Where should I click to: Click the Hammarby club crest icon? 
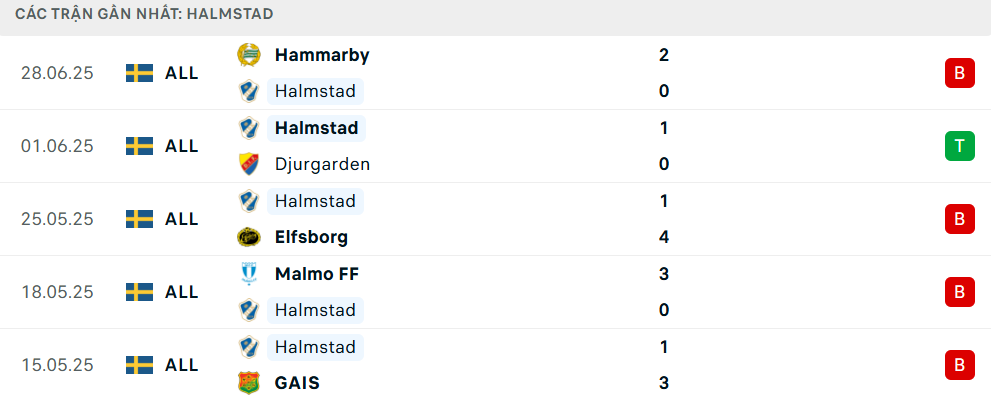coord(248,55)
